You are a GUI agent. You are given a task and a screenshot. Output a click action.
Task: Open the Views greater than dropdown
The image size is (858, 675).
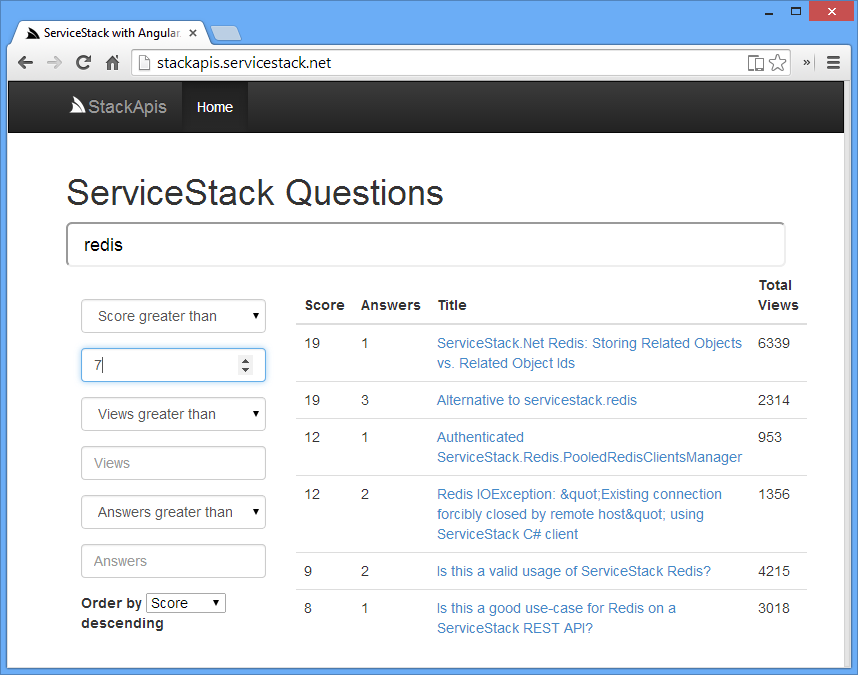(173, 414)
